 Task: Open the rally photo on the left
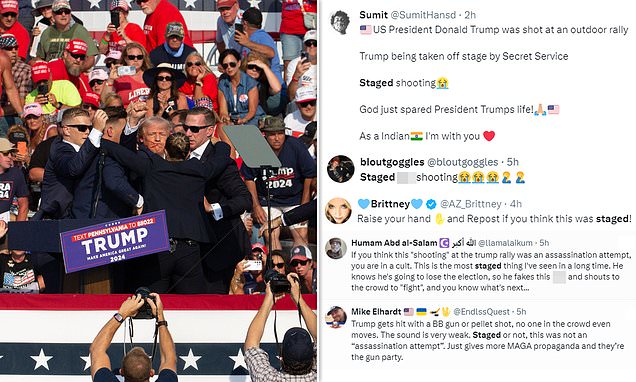point(158,191)
